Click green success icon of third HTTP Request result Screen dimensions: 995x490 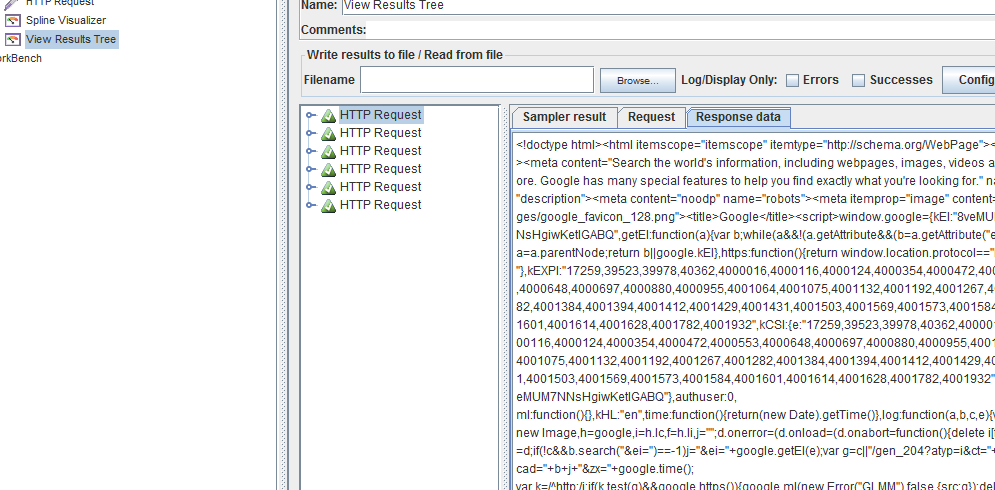click(x=328, y=151)
